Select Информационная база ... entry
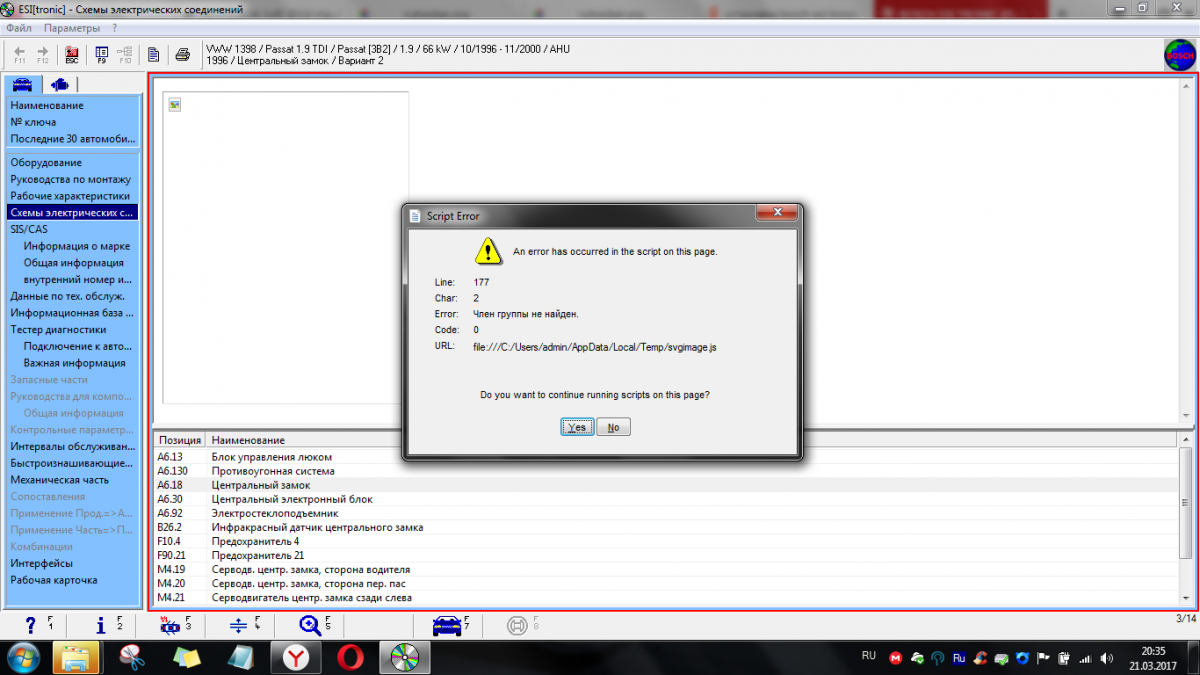Viewport: 1200px width, 675px height. (72, 312)
